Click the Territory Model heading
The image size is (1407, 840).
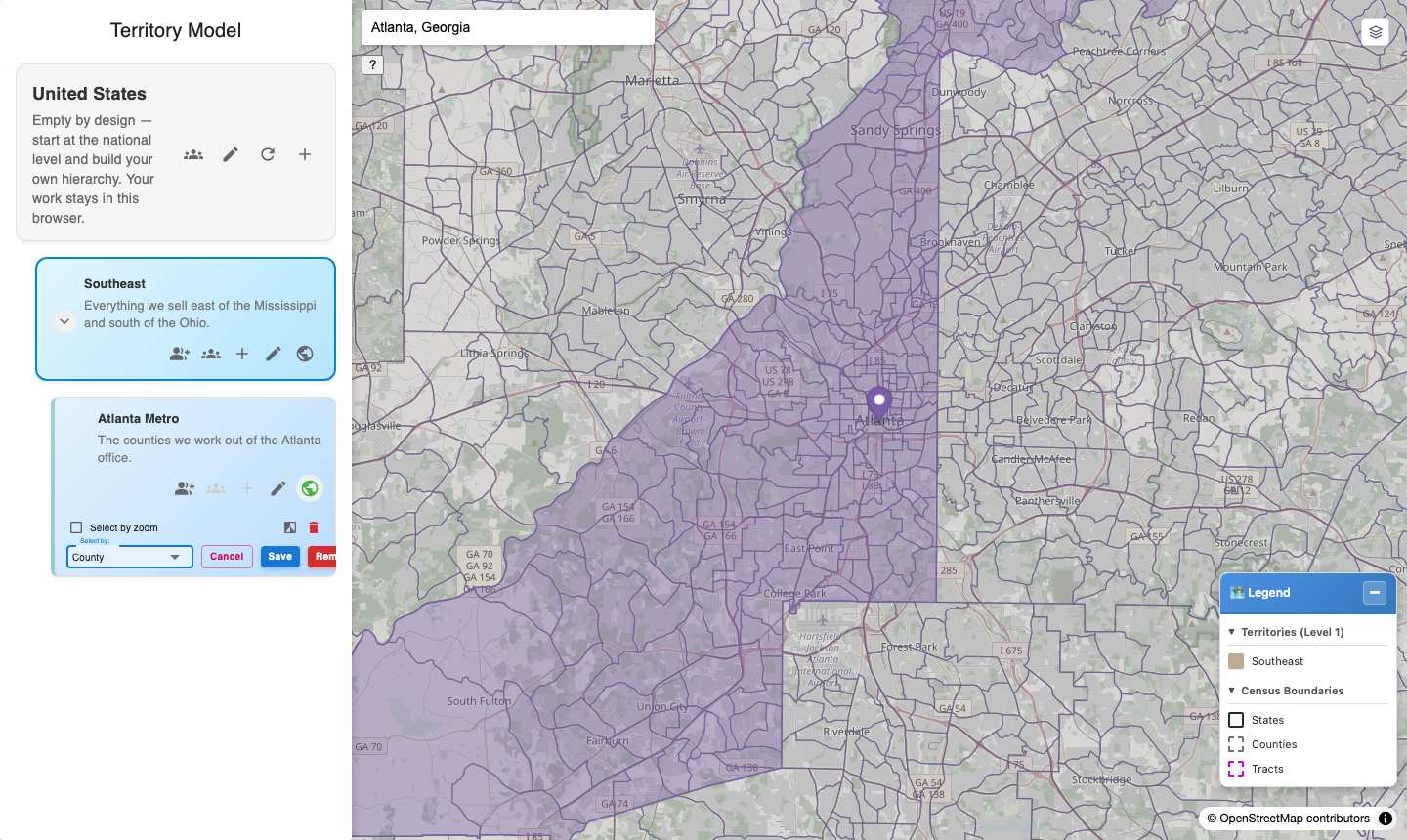[176, 30]
